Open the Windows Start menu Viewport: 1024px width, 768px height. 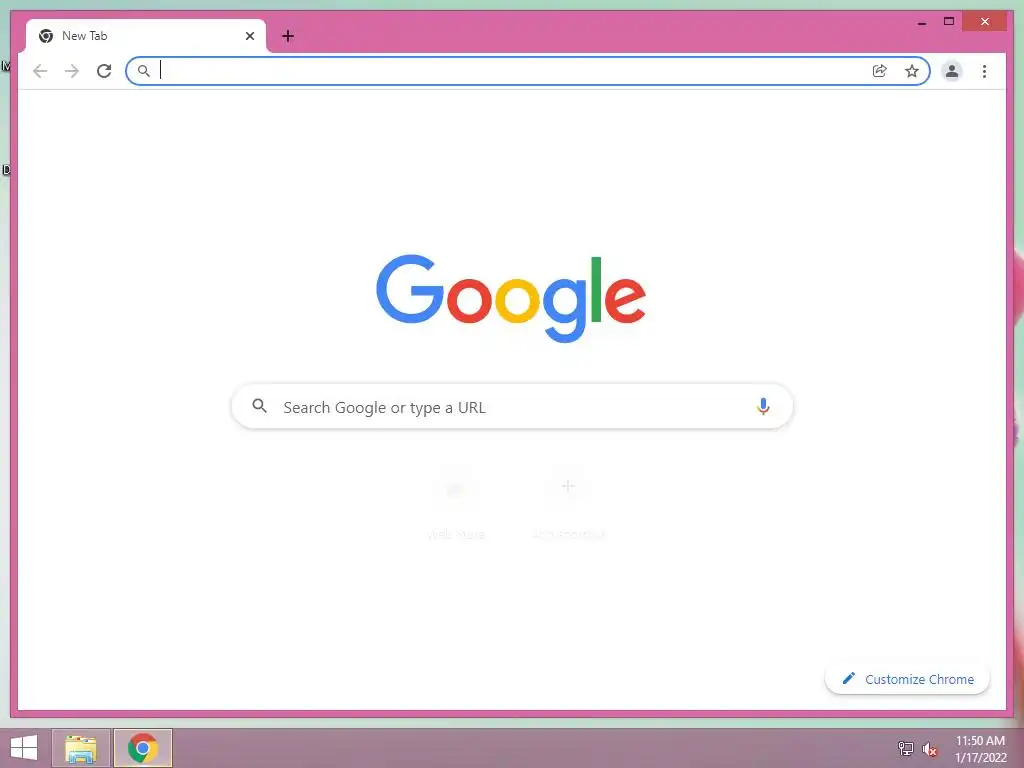(x=24, y=748)
